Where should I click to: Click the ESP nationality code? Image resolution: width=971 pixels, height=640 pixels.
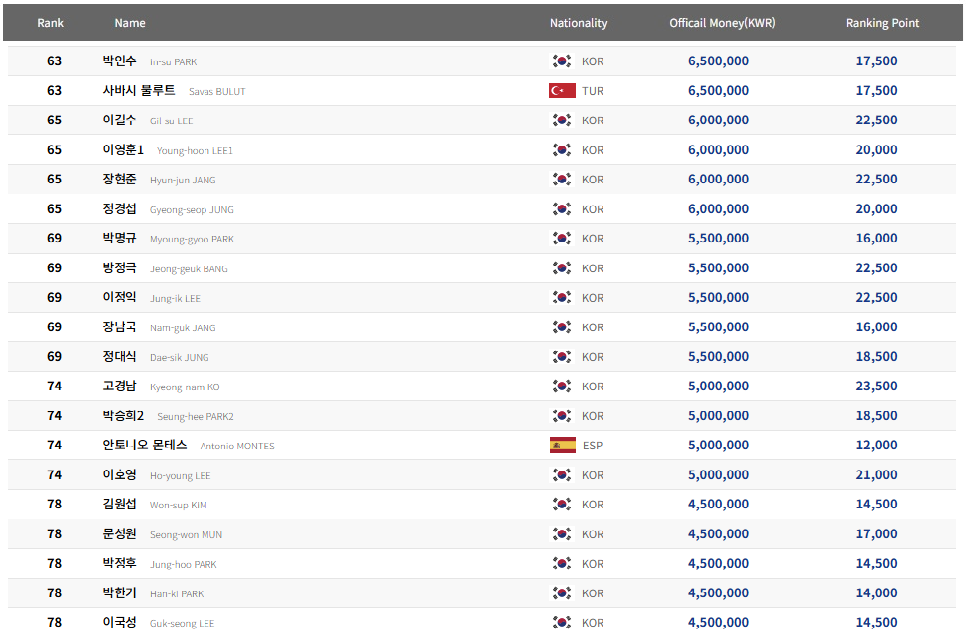(593, 445)
